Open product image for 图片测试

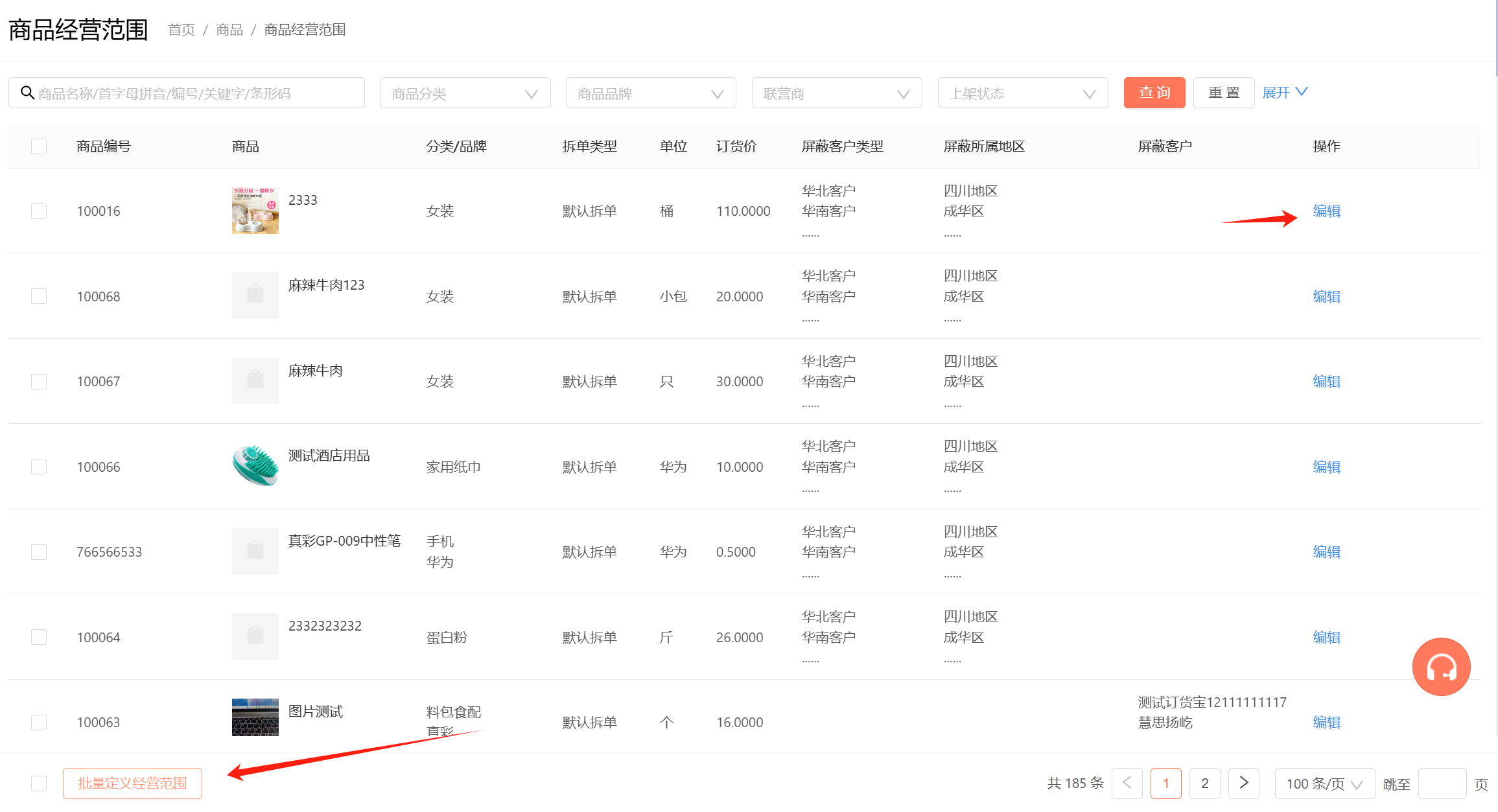(255, 717)
